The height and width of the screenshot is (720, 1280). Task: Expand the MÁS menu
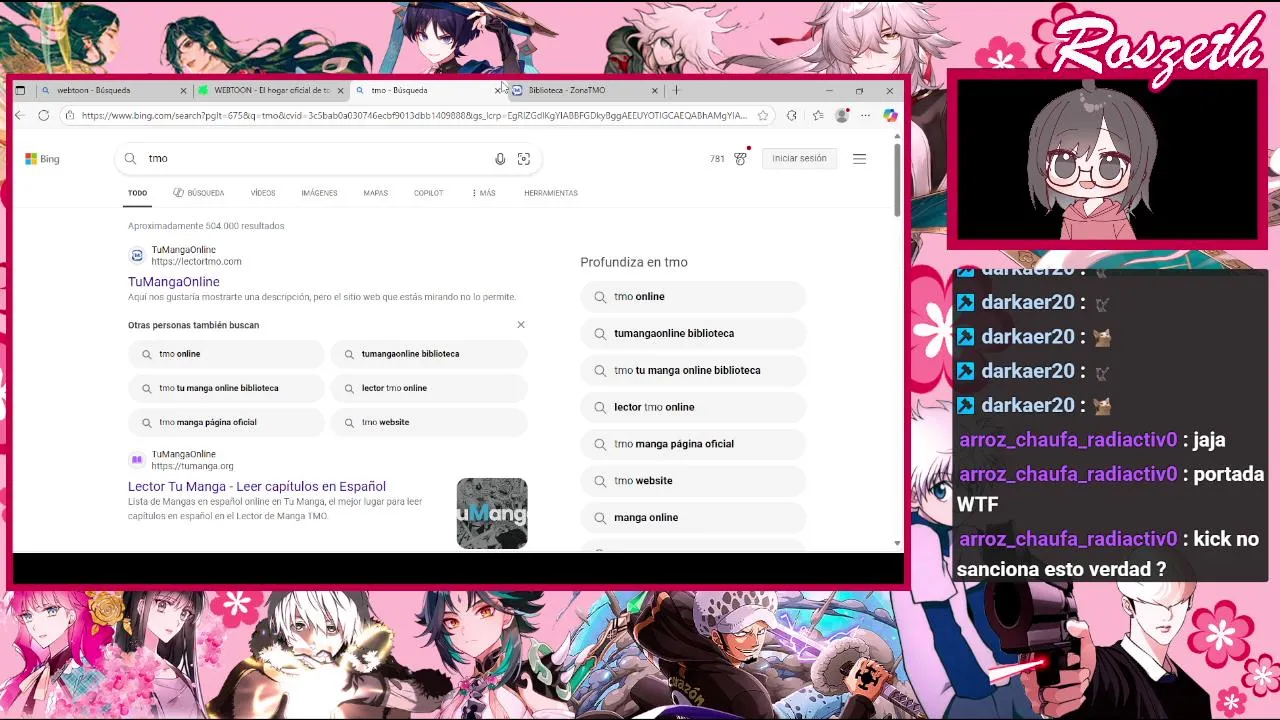(483, 193)
